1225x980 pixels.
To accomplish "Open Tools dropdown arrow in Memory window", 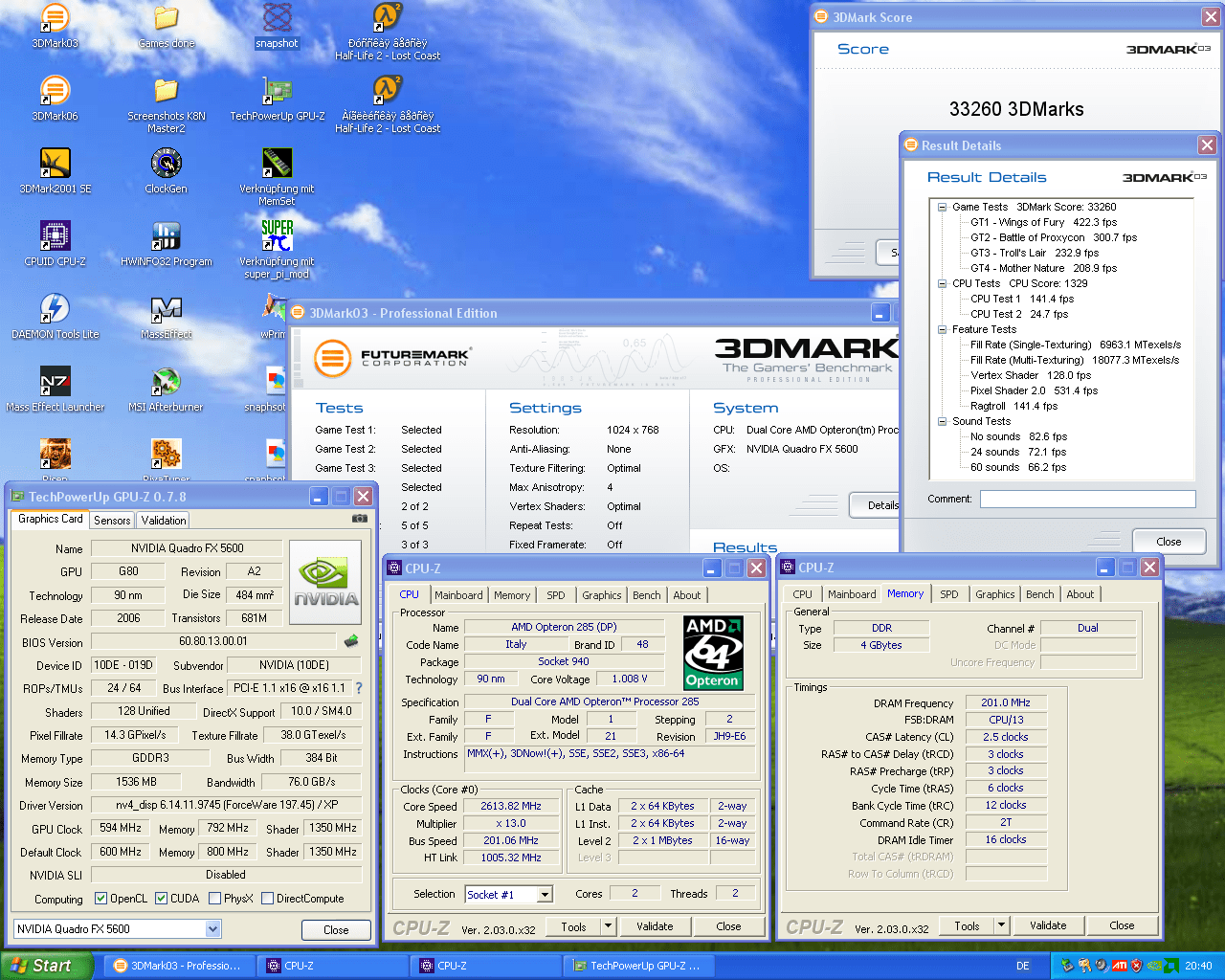I will [x=1001, y=924].
